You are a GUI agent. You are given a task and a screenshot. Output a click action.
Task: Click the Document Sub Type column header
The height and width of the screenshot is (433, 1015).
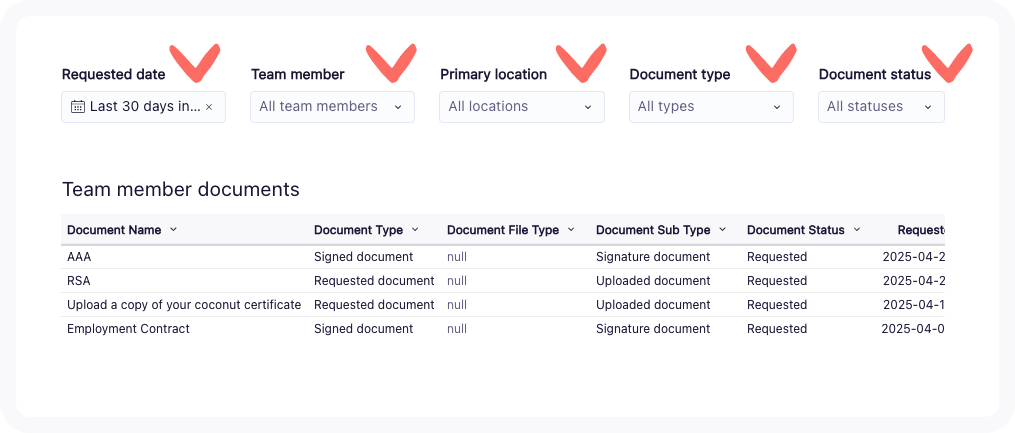[x=652, y=230]
